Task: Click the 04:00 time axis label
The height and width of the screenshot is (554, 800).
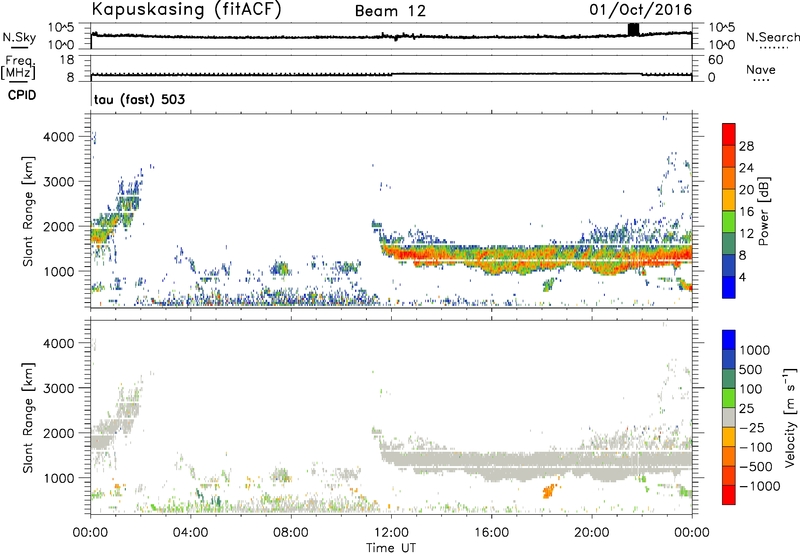Action: click(191, 533)
